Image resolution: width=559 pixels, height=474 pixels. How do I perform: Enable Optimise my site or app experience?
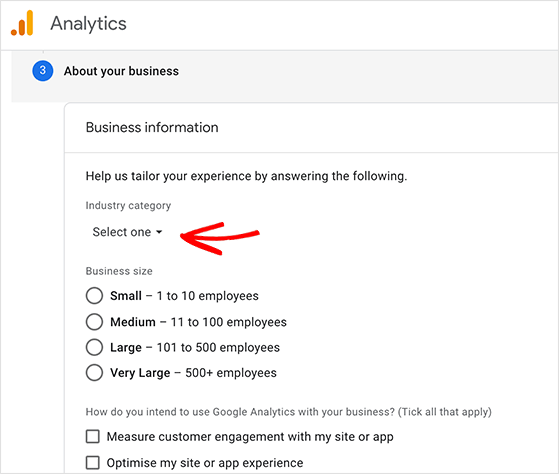(93, 463)
